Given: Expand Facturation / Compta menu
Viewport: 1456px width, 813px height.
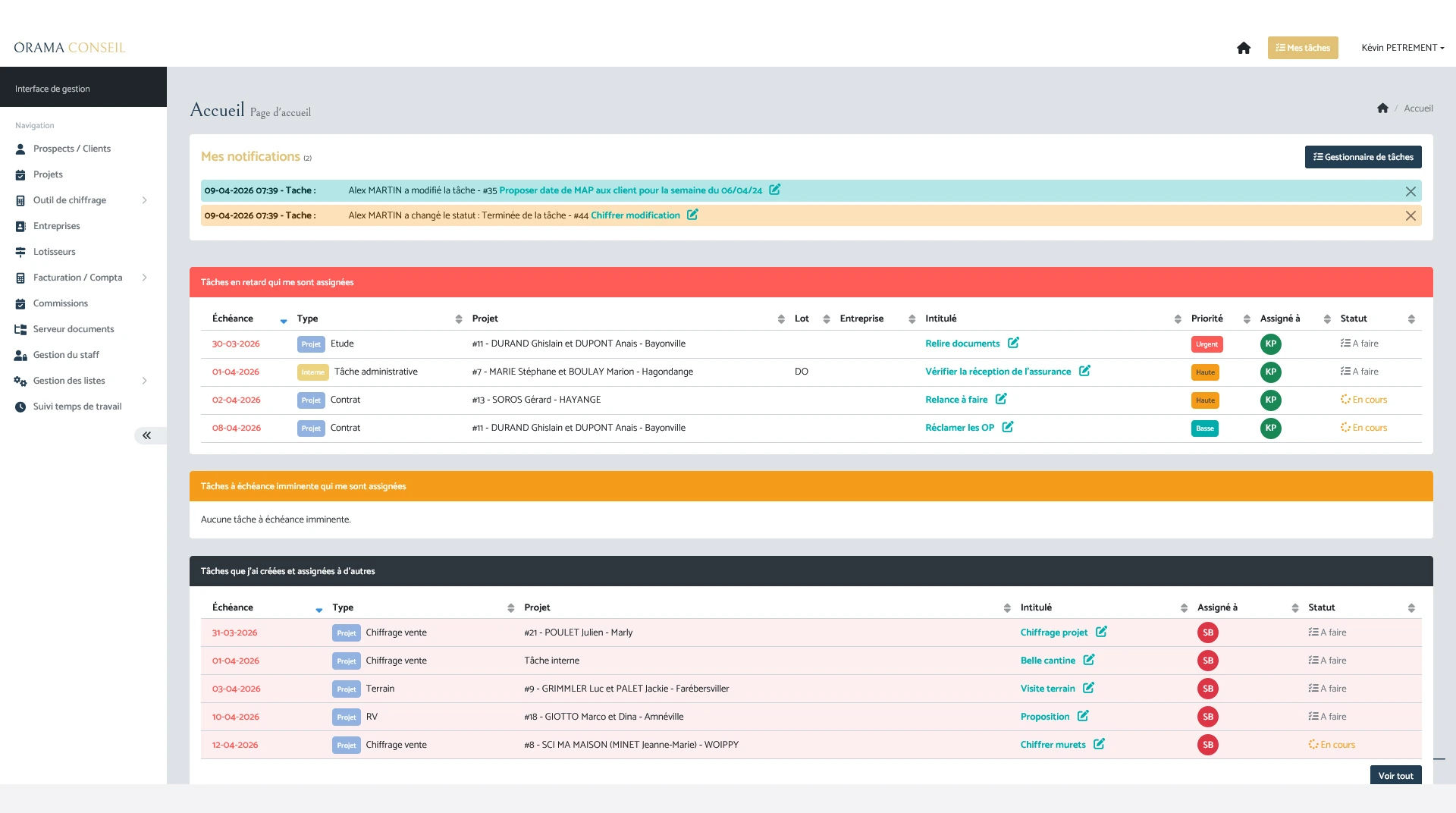Looking at the screenshot, I should point(144,278).
